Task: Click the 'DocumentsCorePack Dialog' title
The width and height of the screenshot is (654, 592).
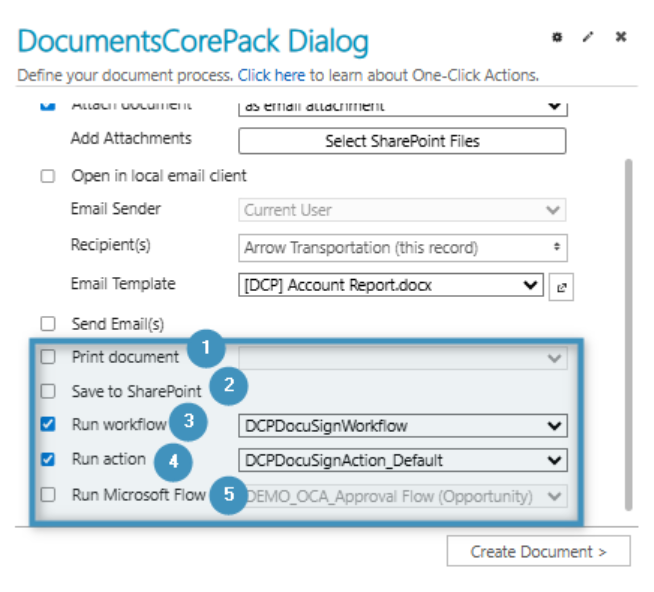Action: pos(193,41)
